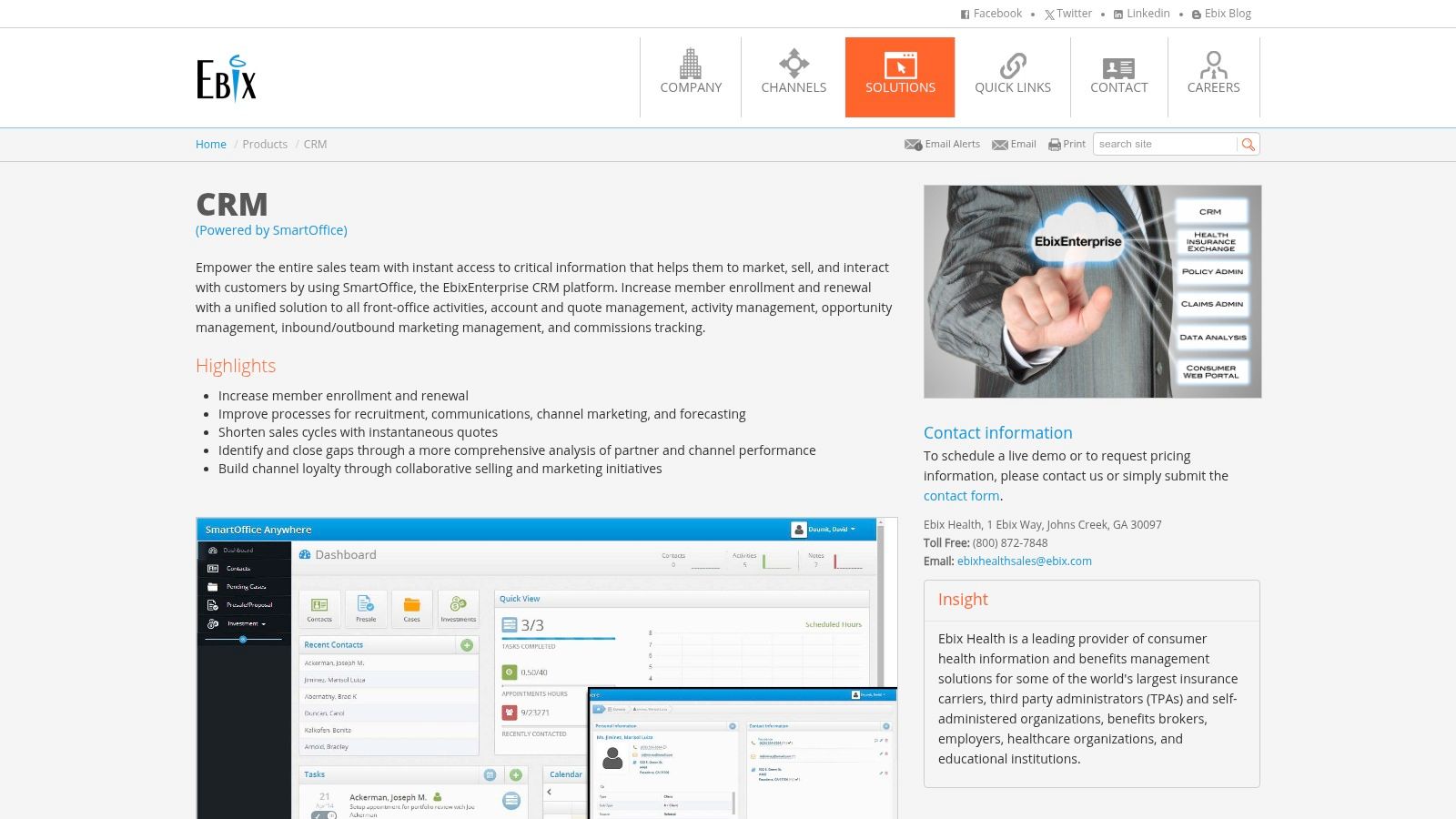Viewport: 1456px width, 819px height.
Task: Go to the Contact menu item
Action: 1119,77
